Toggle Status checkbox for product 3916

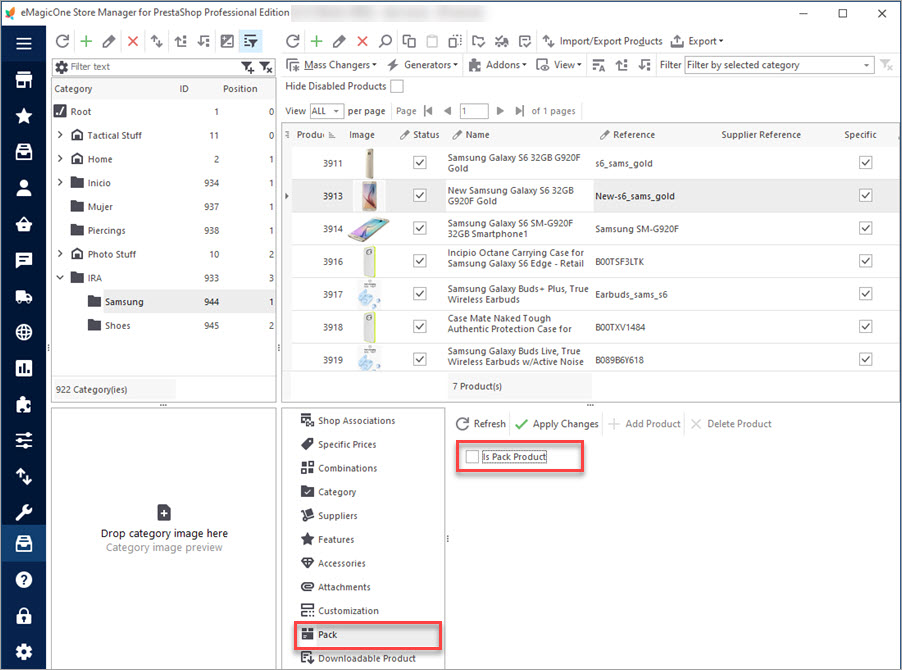tap(420, 261)
